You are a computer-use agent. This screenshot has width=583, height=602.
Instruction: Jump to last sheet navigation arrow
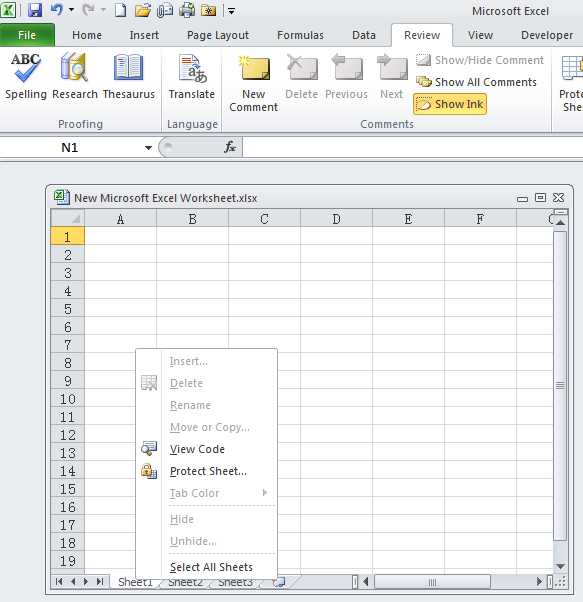click(x=100, y=582)
